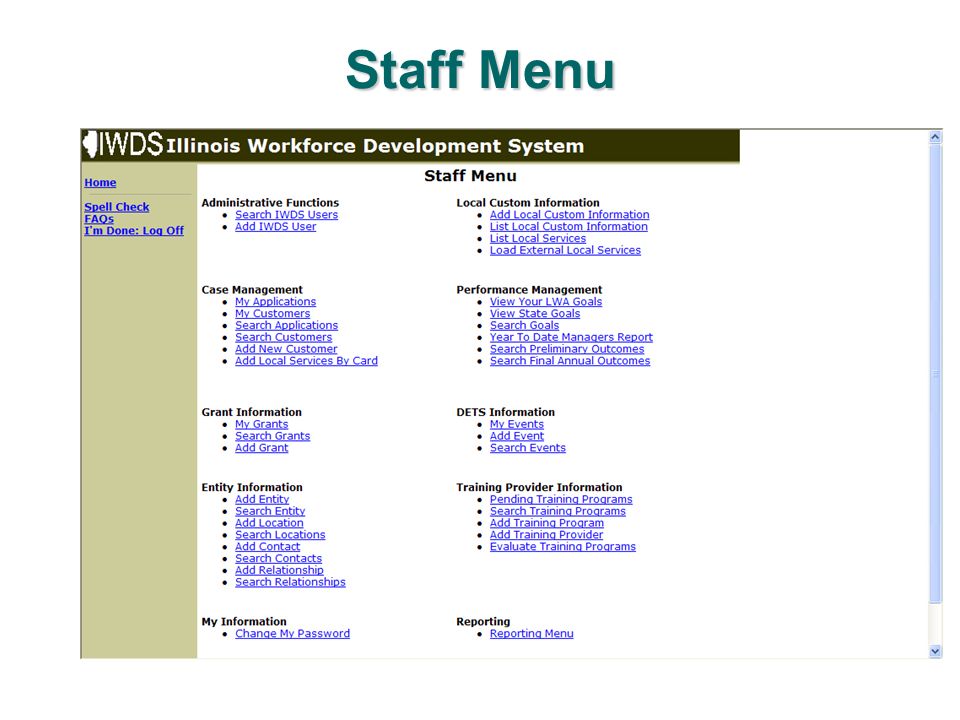
Task: Open Search Contacts link
Action: click(279, 558)
